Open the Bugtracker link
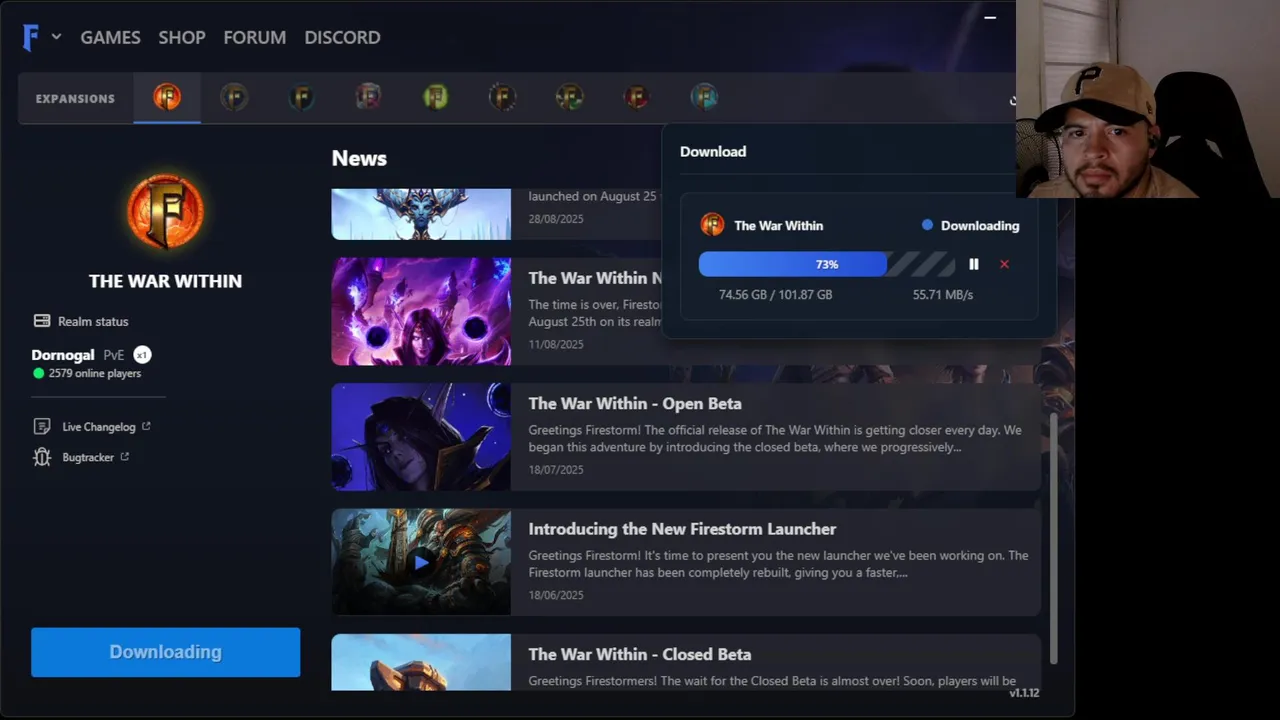This screenshot has width=1280, height=720. (x=81, y=457)
